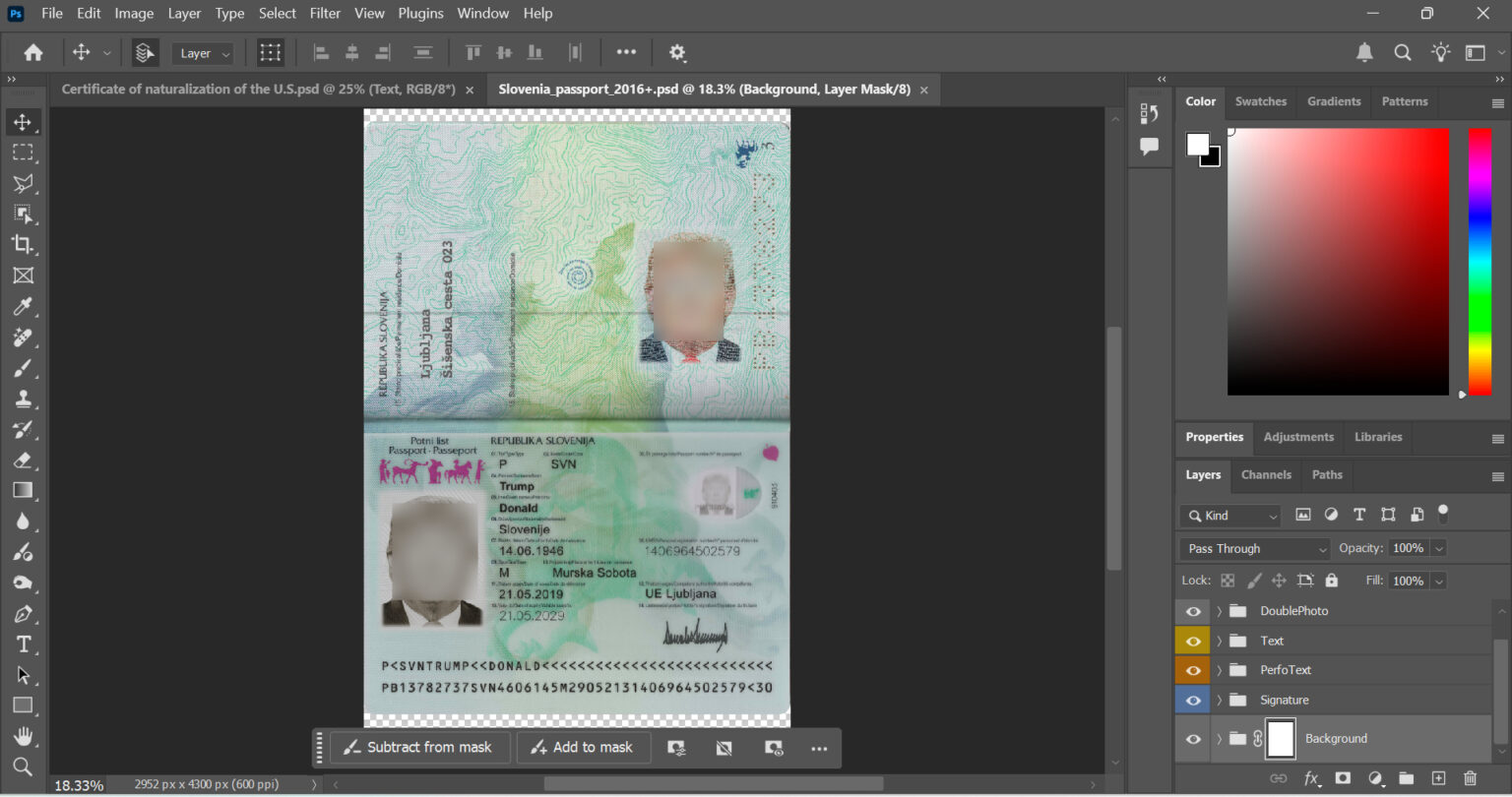The width and height of the screenshot is (1512, 797).
Task: Click the hue slider bar
Action: 1480,262
